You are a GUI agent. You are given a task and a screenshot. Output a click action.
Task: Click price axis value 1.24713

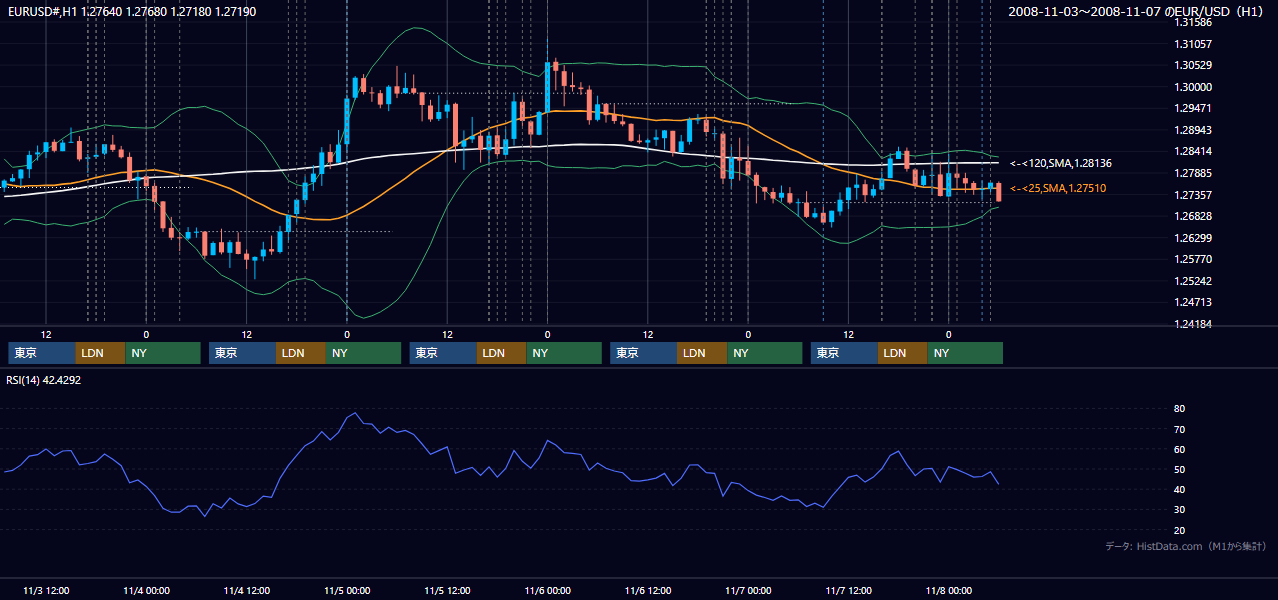[x=1193, y=302]
